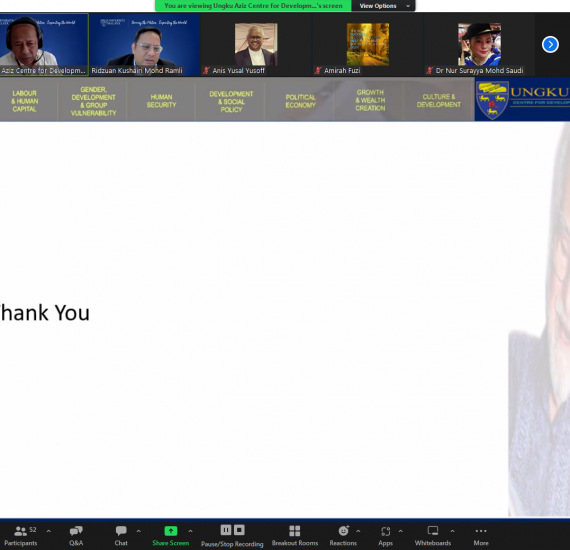
Task: Expand the Chat options caret
Action: point(139,531)
